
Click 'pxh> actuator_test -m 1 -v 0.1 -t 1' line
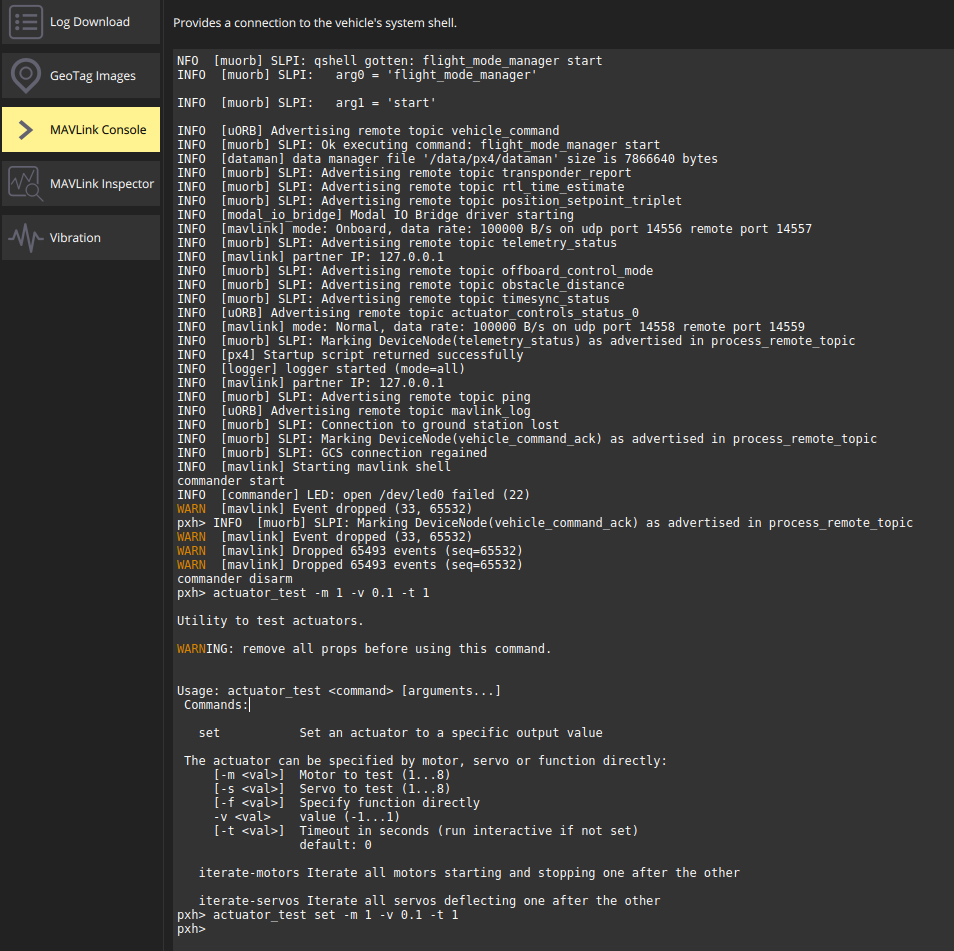(303, 593)
